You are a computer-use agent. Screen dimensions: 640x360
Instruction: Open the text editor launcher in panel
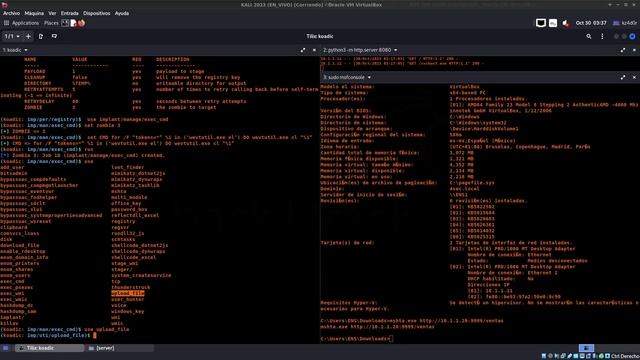(x=73, y=23)
